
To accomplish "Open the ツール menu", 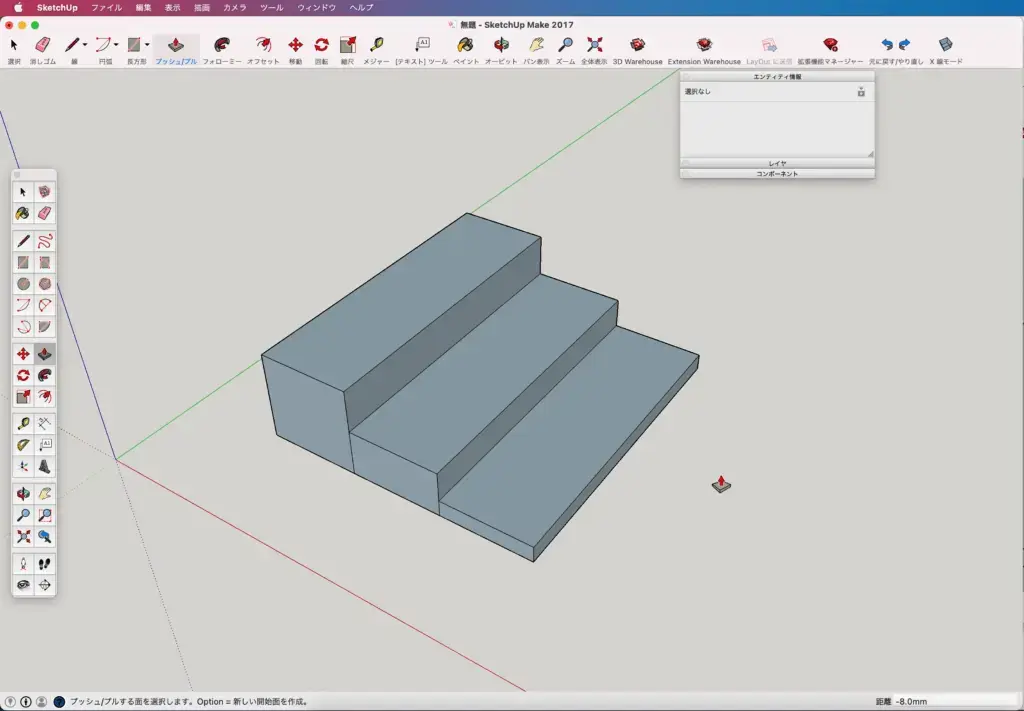I will point(272,8).
